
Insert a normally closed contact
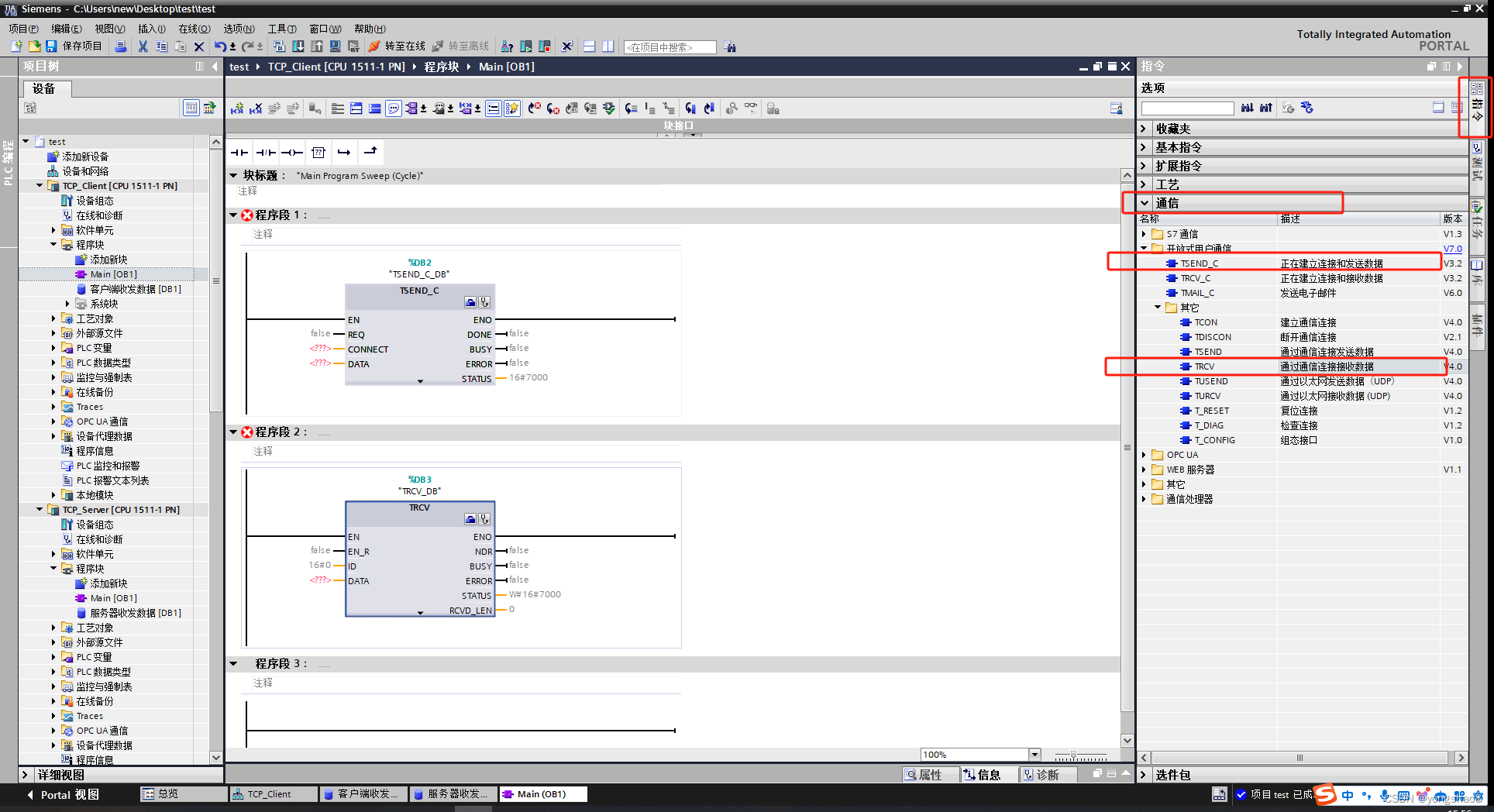click(x=266, y=153)
